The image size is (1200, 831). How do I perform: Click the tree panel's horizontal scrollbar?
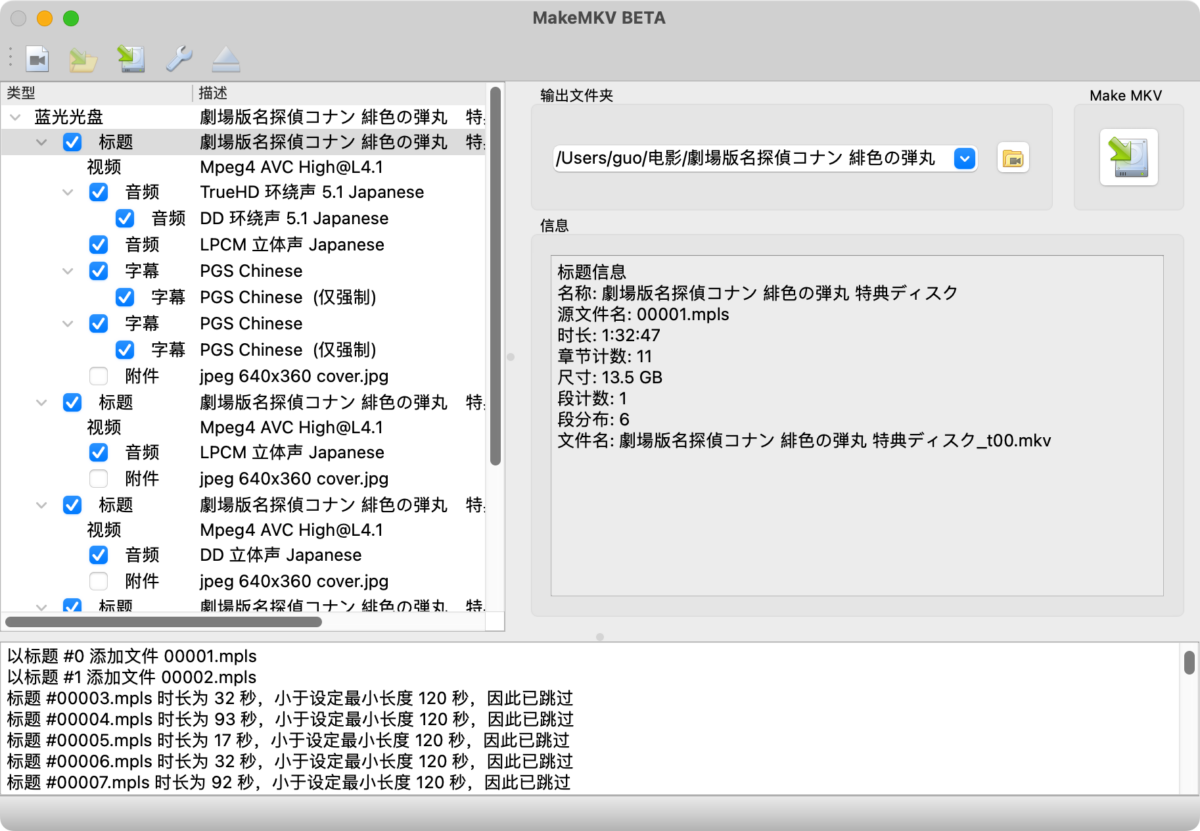(164, 621)
